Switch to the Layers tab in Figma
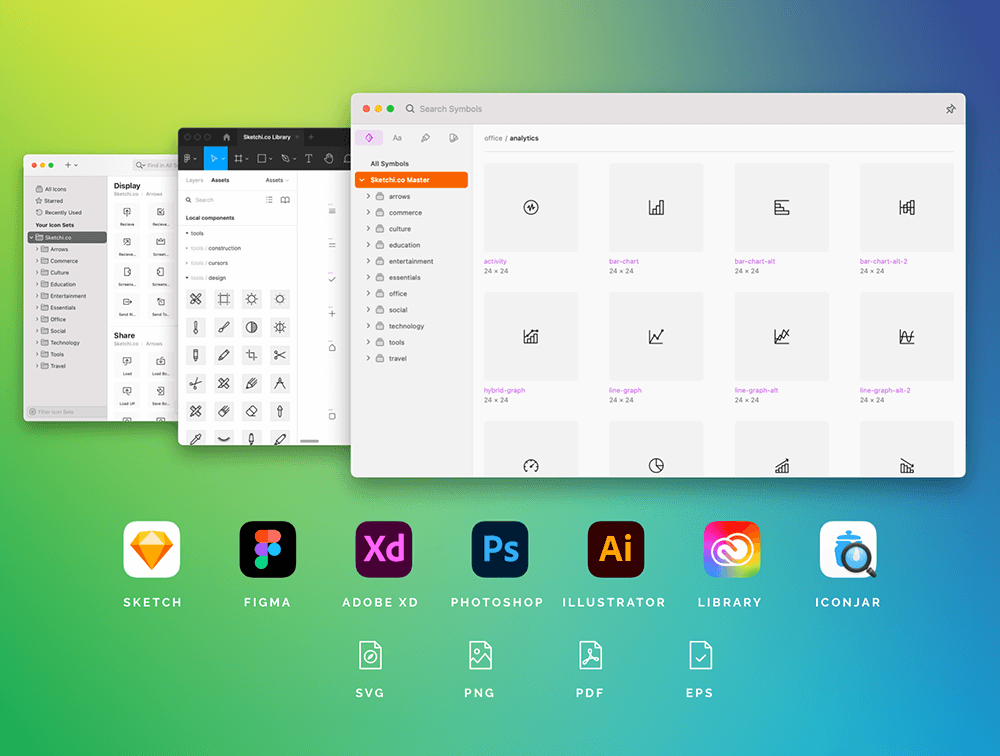This screenshot has height=756, width=1000. [x=194, y=181]
